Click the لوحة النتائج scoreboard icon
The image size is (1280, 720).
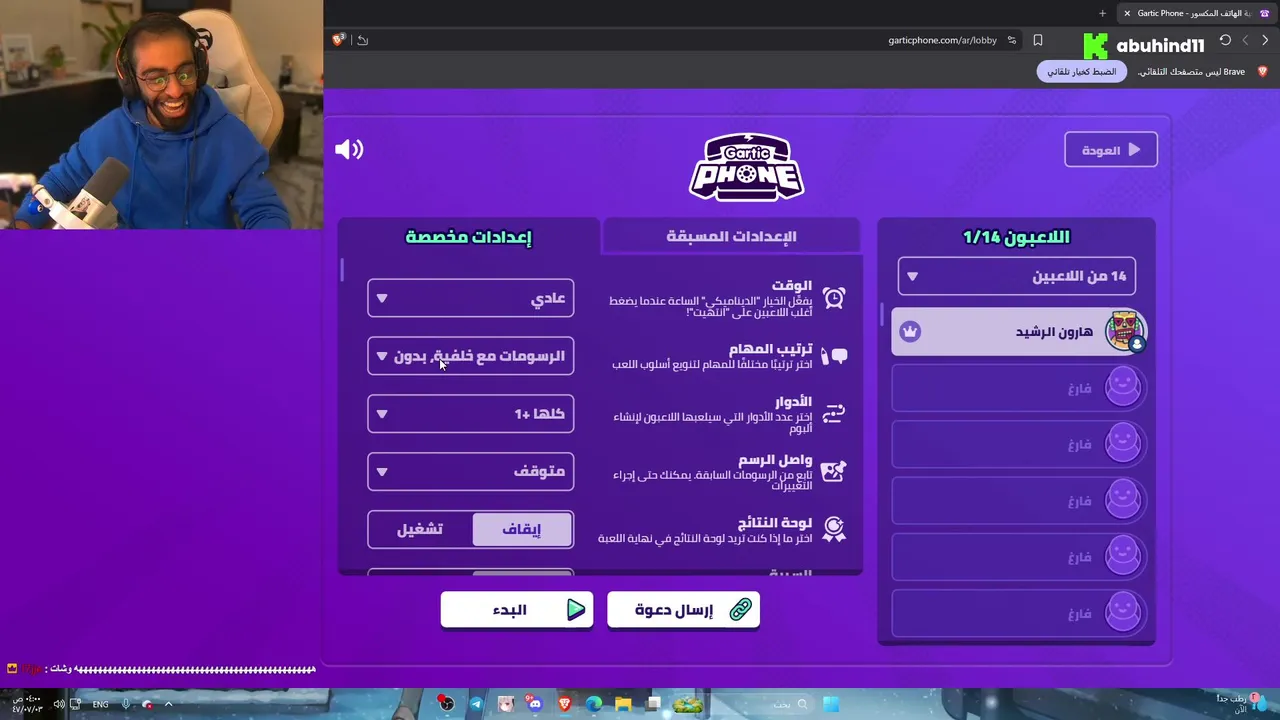tap(833, 529)
